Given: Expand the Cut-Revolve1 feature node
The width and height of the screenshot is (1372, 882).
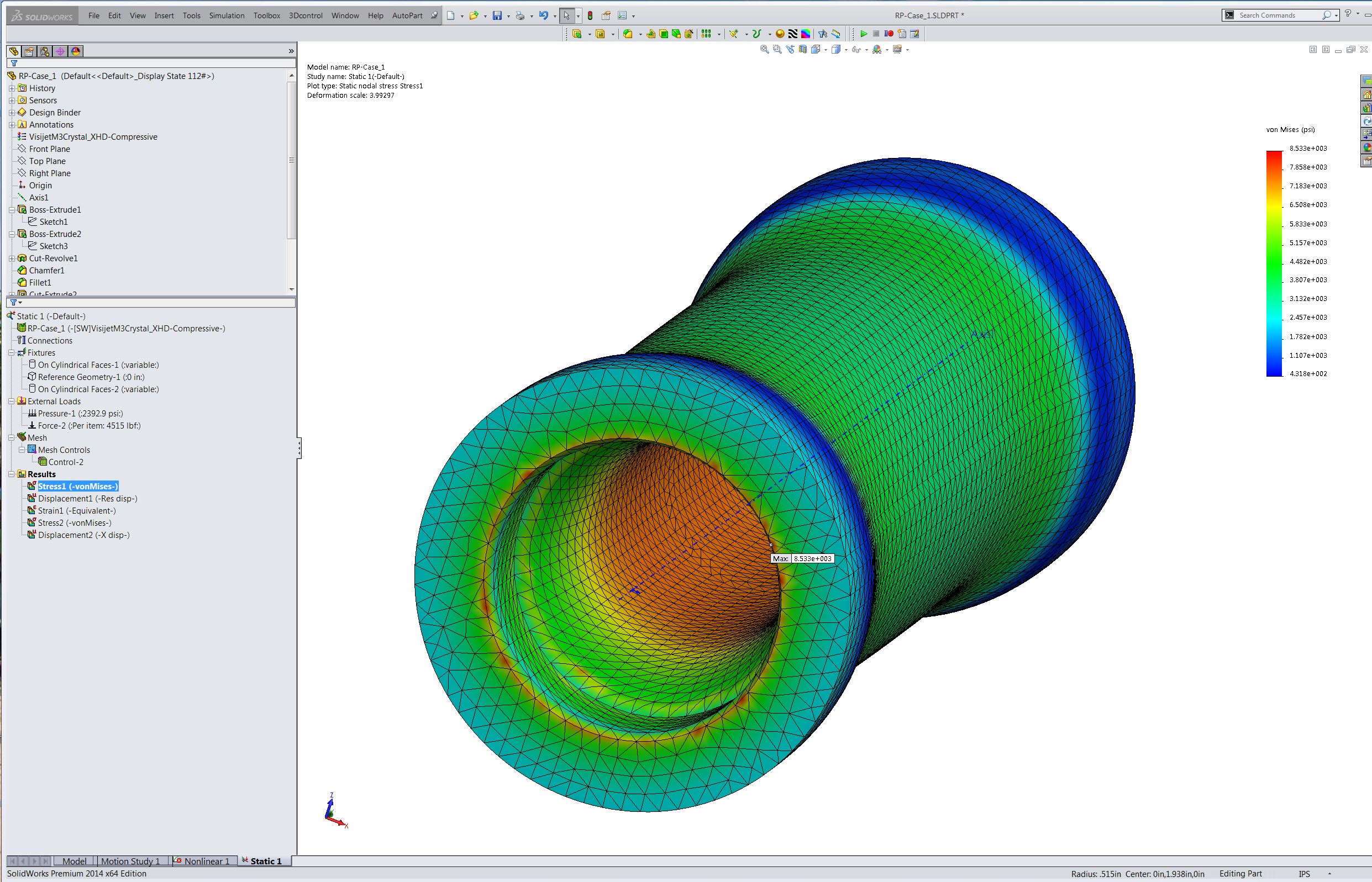Looking at the screenshot, I should [12, 258].
